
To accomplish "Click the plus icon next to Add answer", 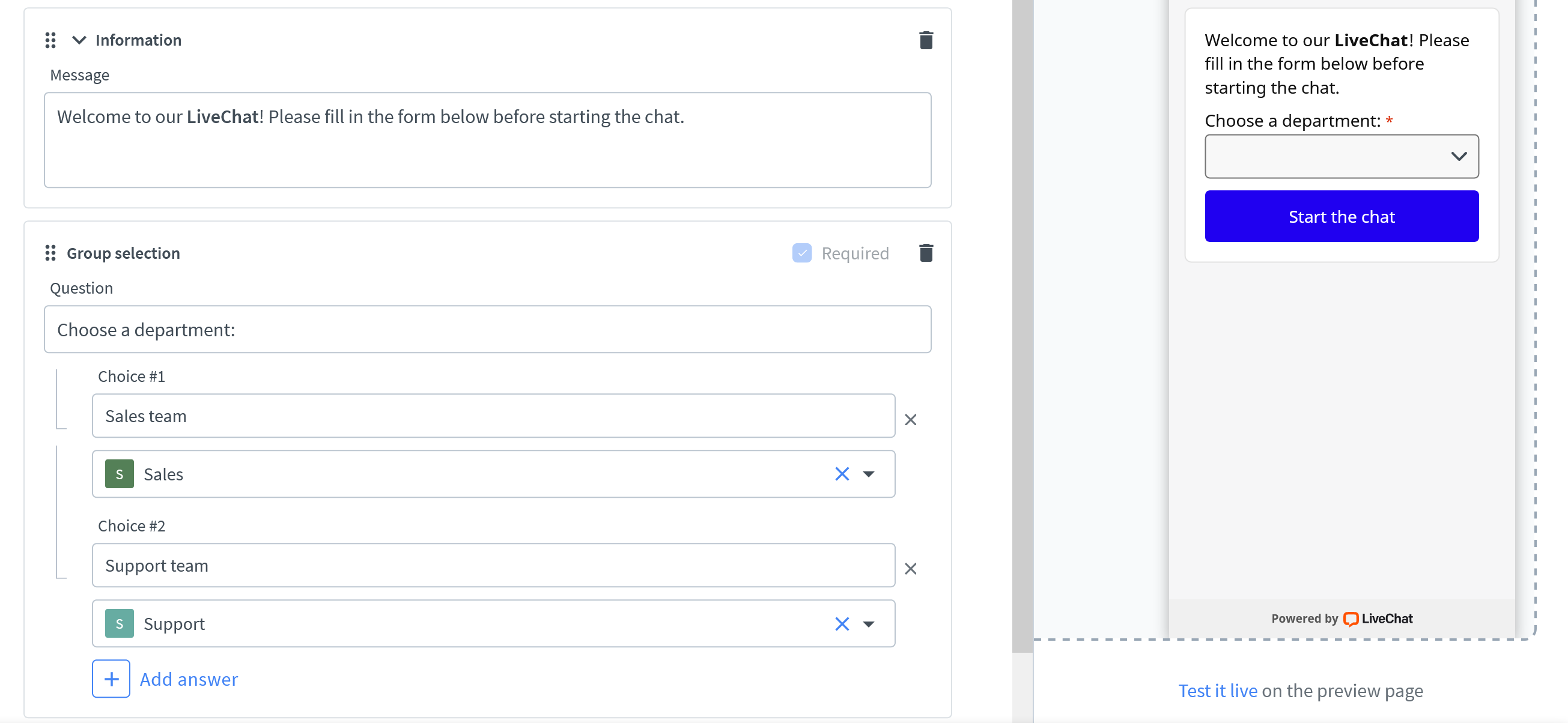I will (111, 678).
